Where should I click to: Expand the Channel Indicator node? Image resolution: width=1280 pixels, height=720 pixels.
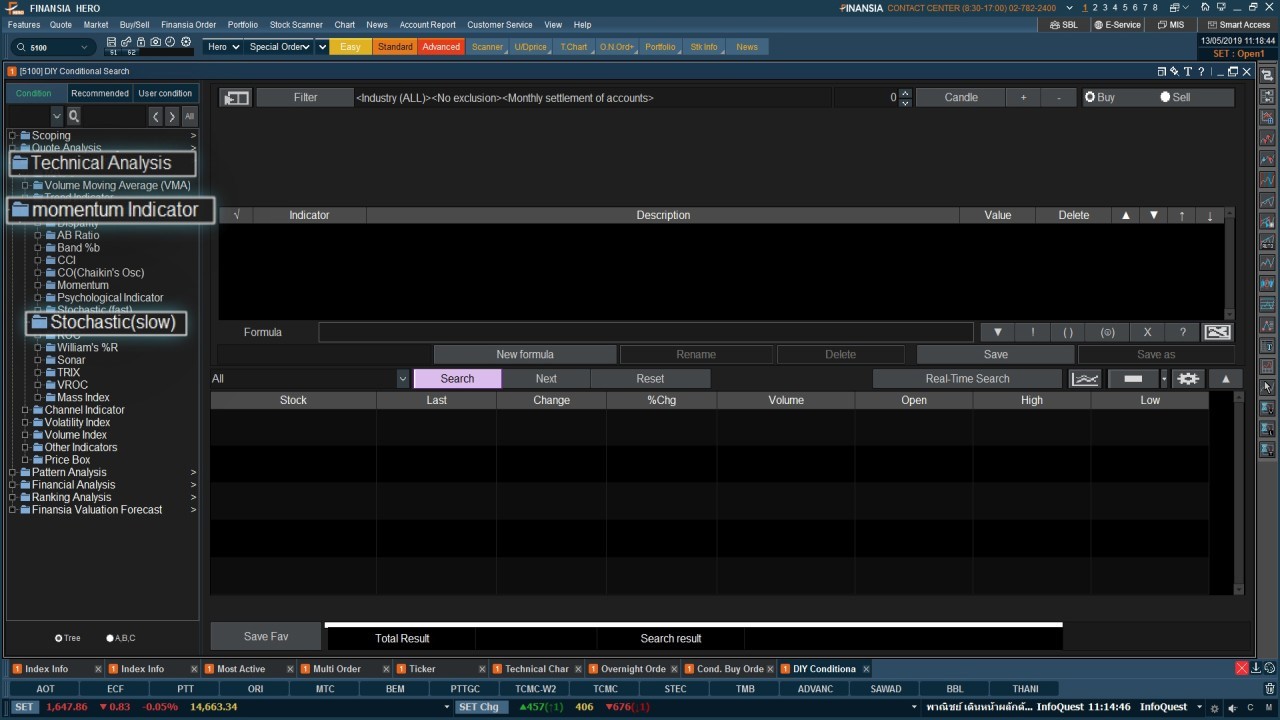[x=25, y=410]
